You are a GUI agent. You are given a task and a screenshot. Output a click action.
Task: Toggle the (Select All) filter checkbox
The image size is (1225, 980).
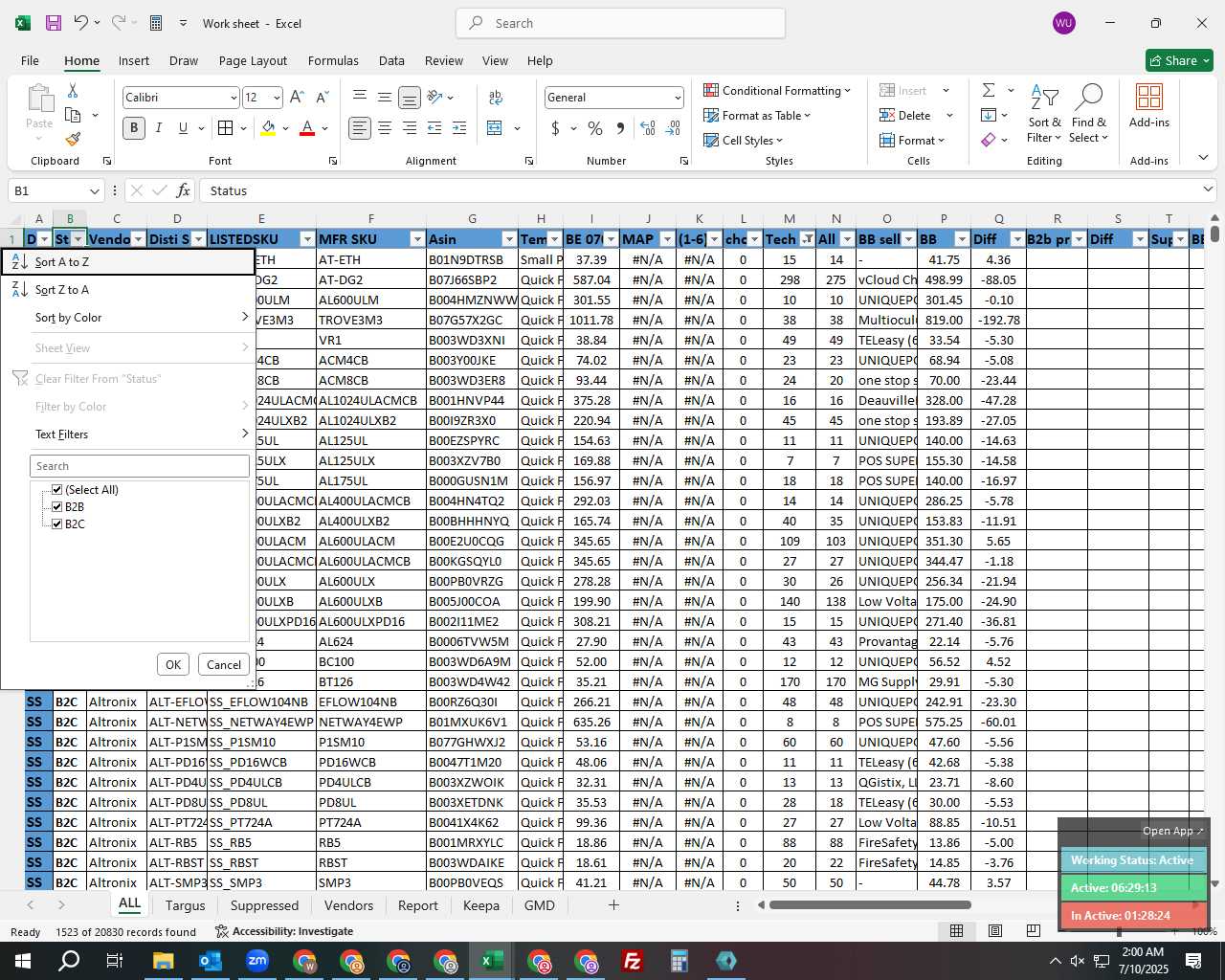[x=57, y=490]
